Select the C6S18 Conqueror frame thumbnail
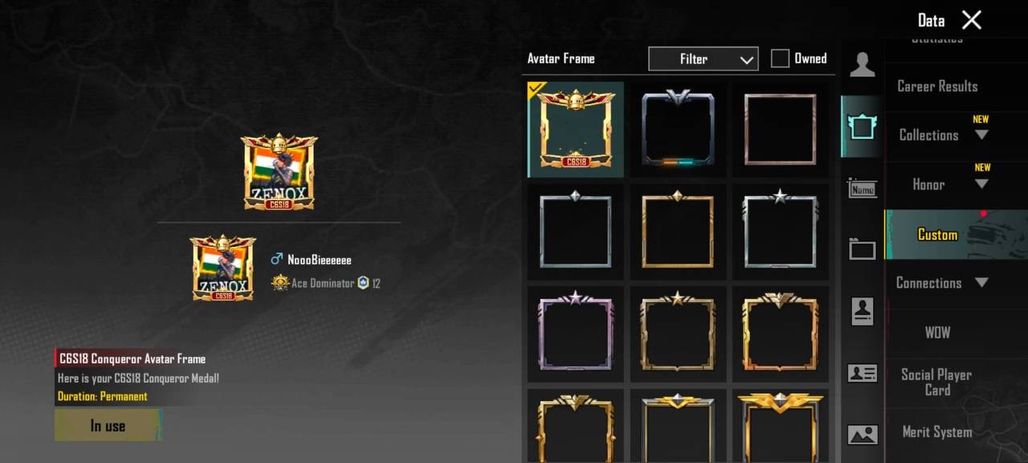Viewport: 1028px width, 463px height. (576, 129)
